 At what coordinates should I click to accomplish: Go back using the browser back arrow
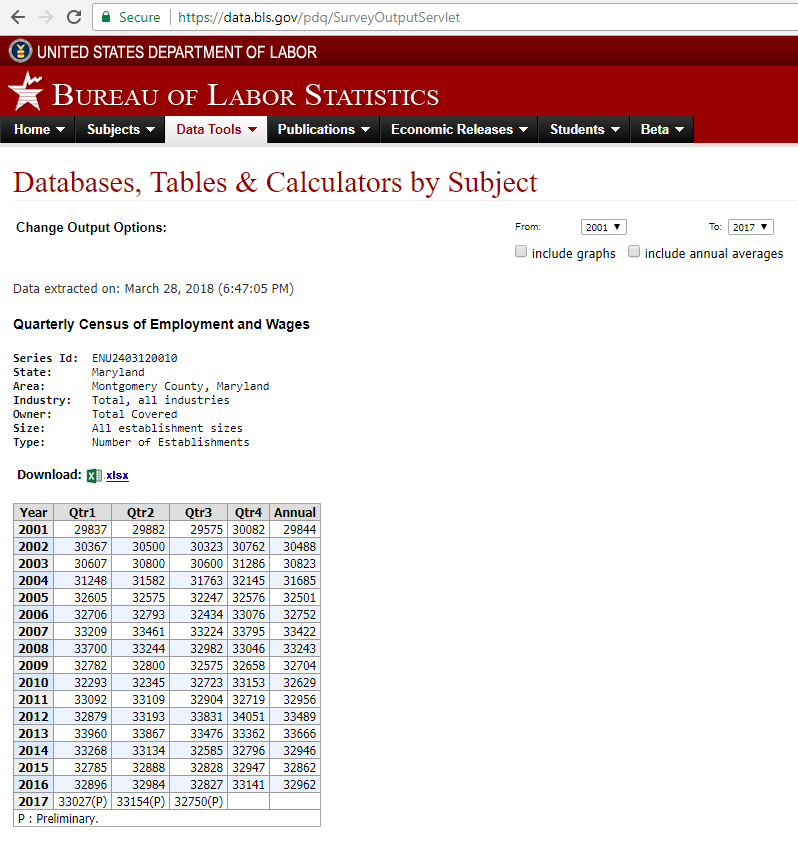tap(18, 17)
